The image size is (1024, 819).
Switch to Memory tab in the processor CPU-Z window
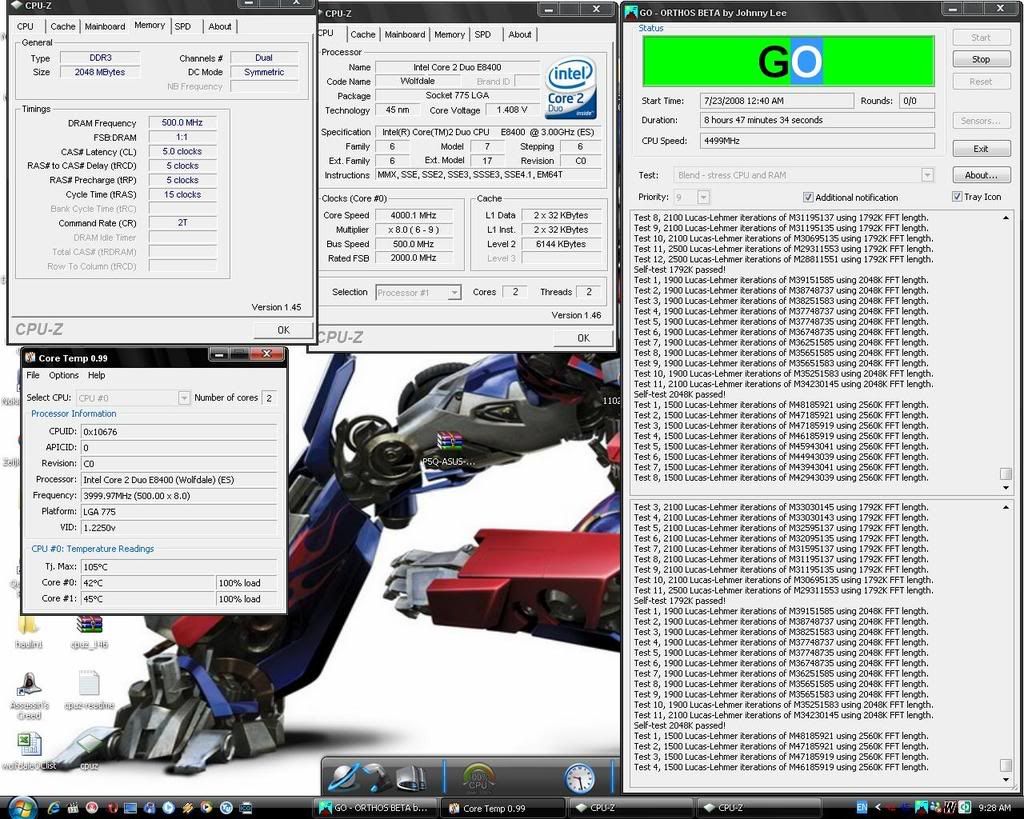(449, 35)
